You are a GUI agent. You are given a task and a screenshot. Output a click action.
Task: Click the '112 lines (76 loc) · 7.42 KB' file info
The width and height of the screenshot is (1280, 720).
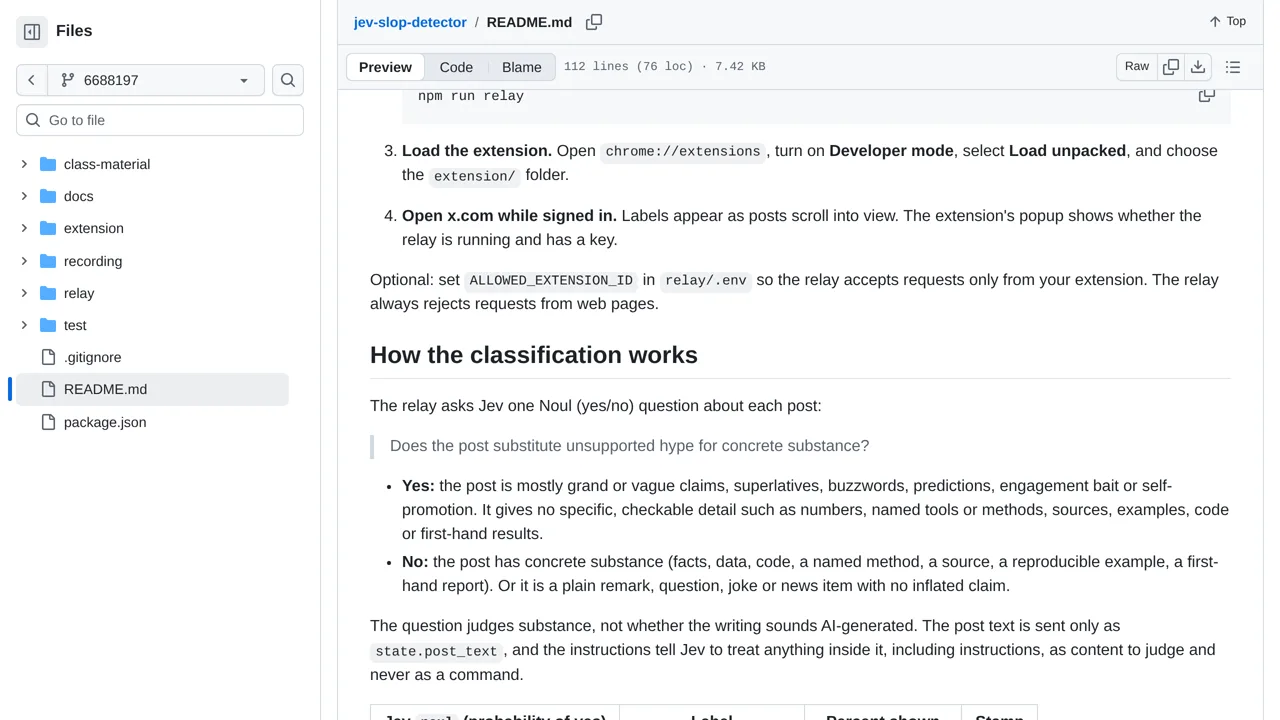(x=665, y=67)
